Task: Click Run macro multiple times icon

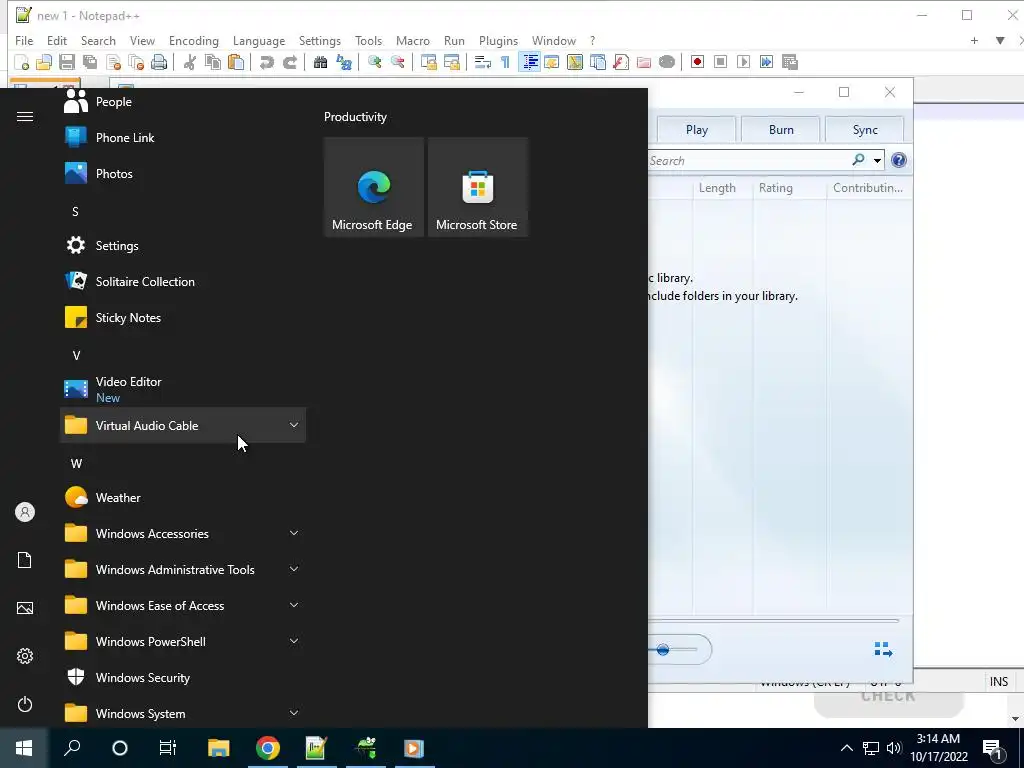Action: 767,62
